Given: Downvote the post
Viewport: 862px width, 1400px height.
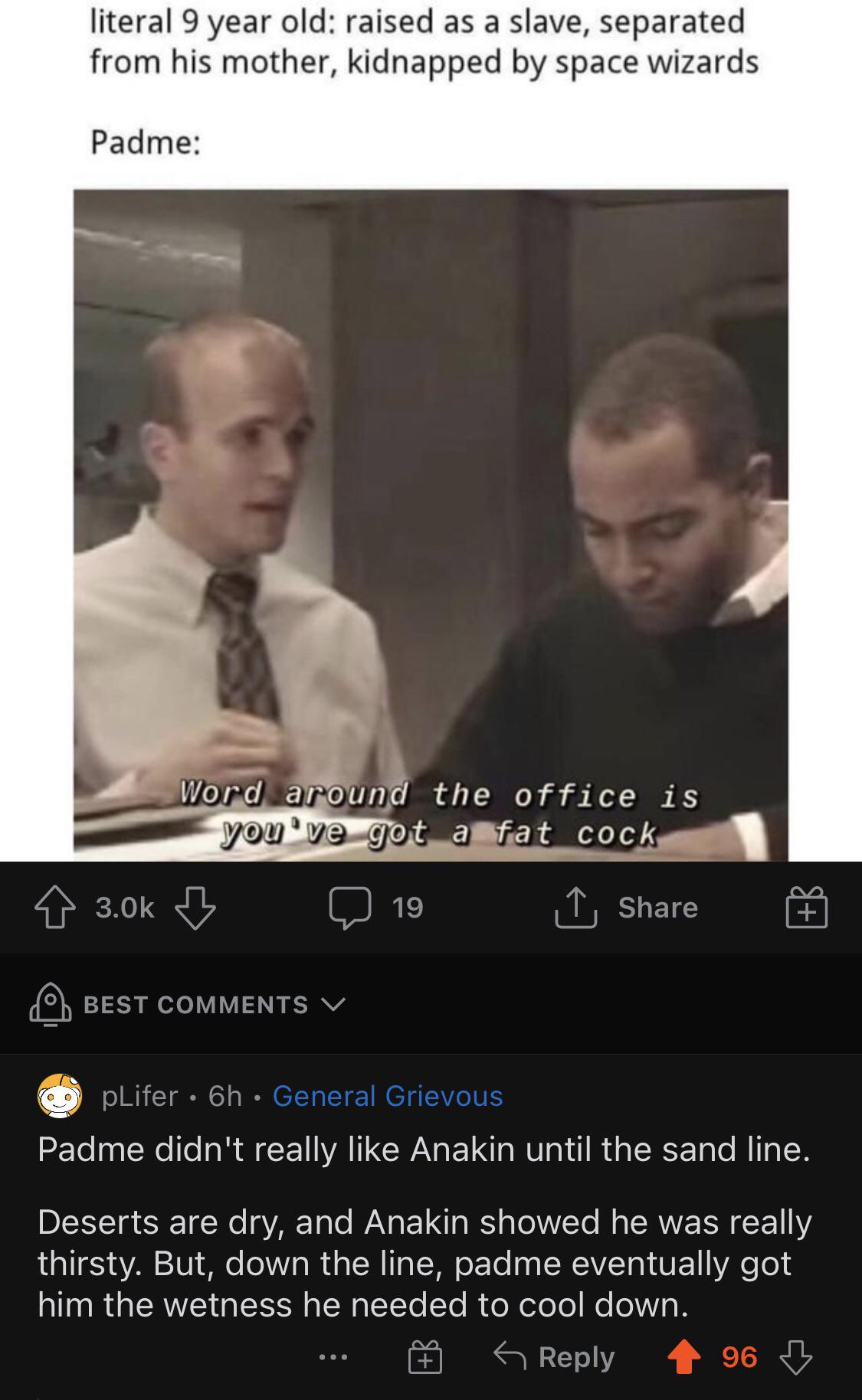Looking at the screenshot, I should pyautogui.click(x=195, y=908).
